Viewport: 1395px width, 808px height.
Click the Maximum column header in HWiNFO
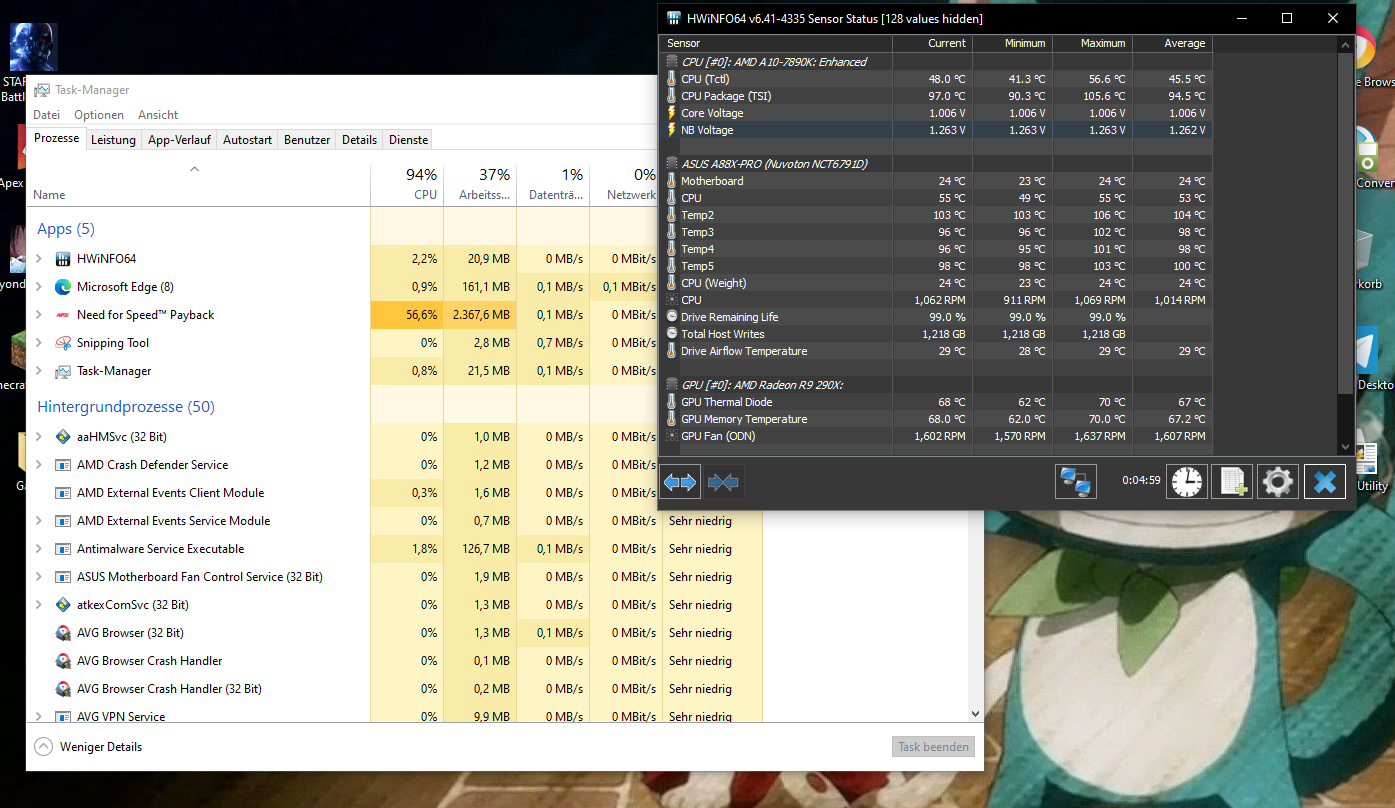pyautogui.click(x=1092, y=43)
